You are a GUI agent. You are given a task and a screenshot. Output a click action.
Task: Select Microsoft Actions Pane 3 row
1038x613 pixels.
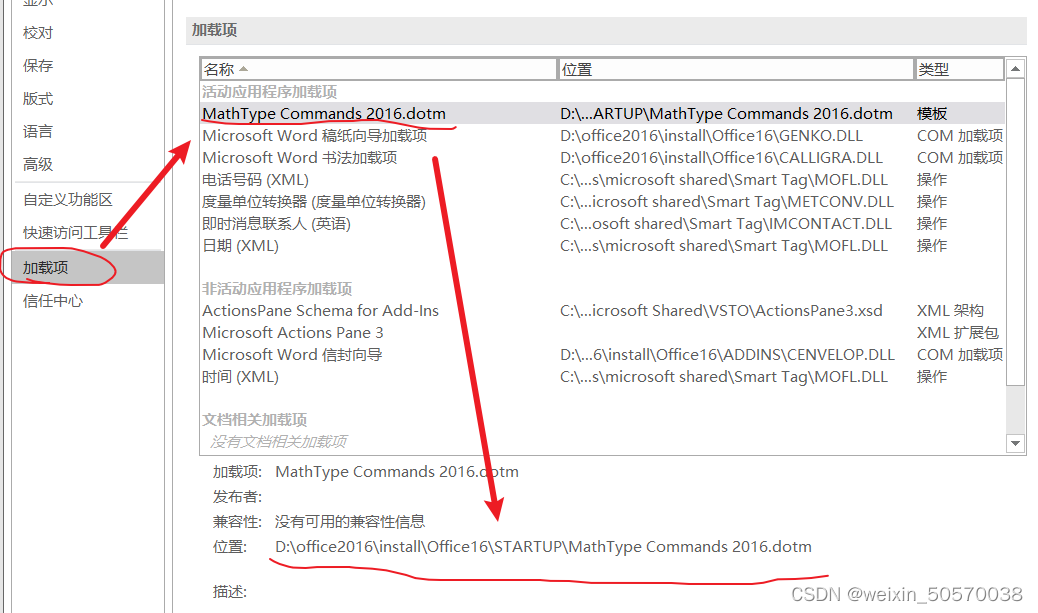pyautogui.click(x=602, y=332)
